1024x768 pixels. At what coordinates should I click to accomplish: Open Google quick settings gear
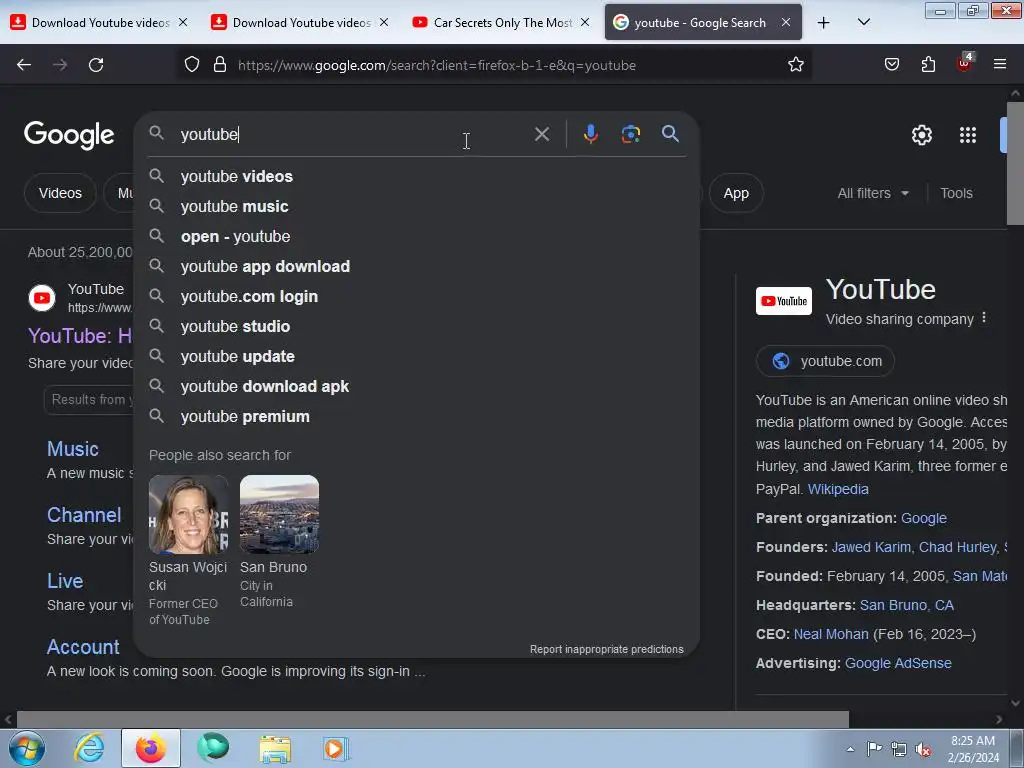click(x=921, y=135)
